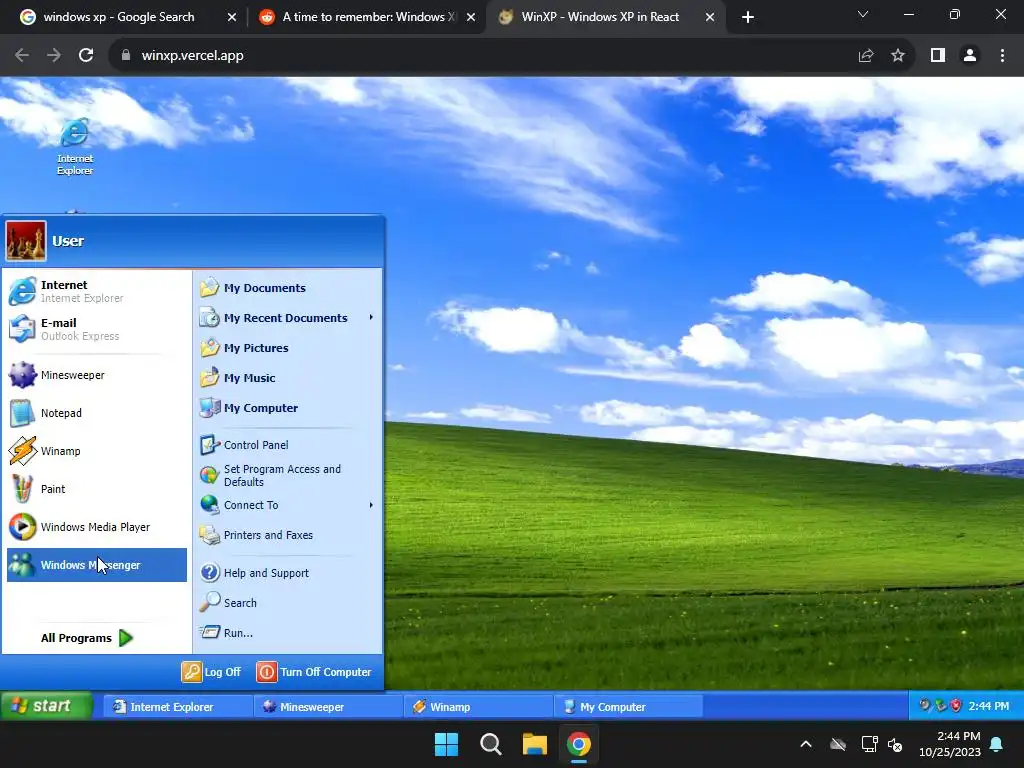Open Search from the Start menu
1024x768 pixels.
click(x=287, y=603)
